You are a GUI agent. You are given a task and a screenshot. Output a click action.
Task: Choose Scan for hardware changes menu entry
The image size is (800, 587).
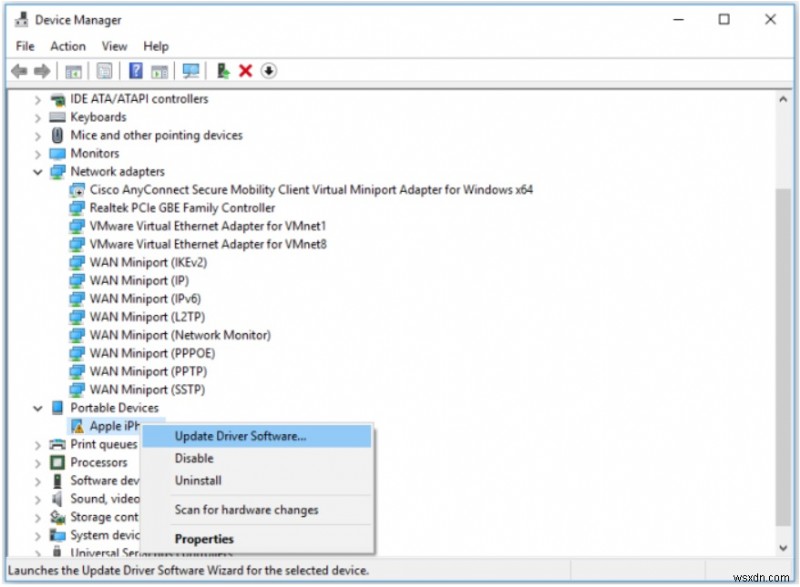(x=257, y=510)
